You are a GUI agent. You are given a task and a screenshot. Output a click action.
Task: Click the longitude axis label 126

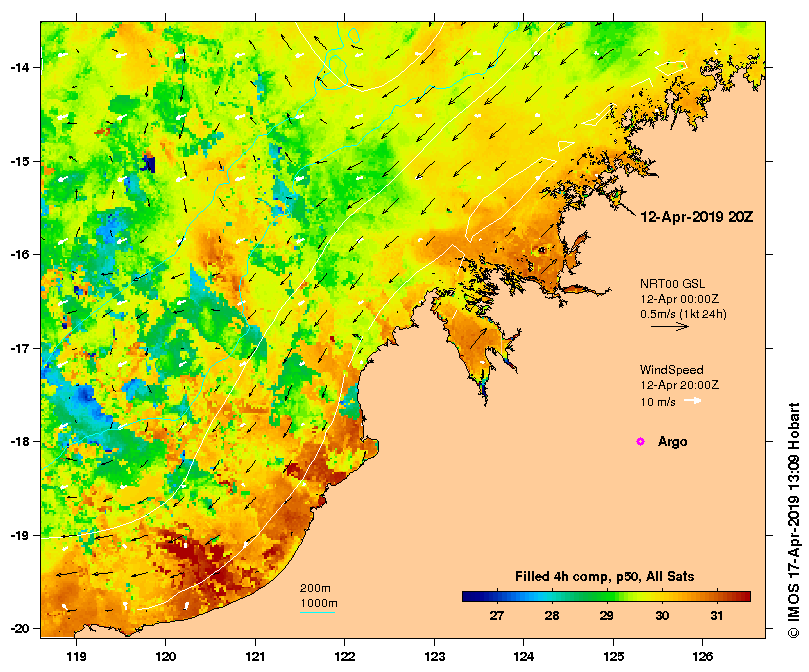[x=703, y=657]
